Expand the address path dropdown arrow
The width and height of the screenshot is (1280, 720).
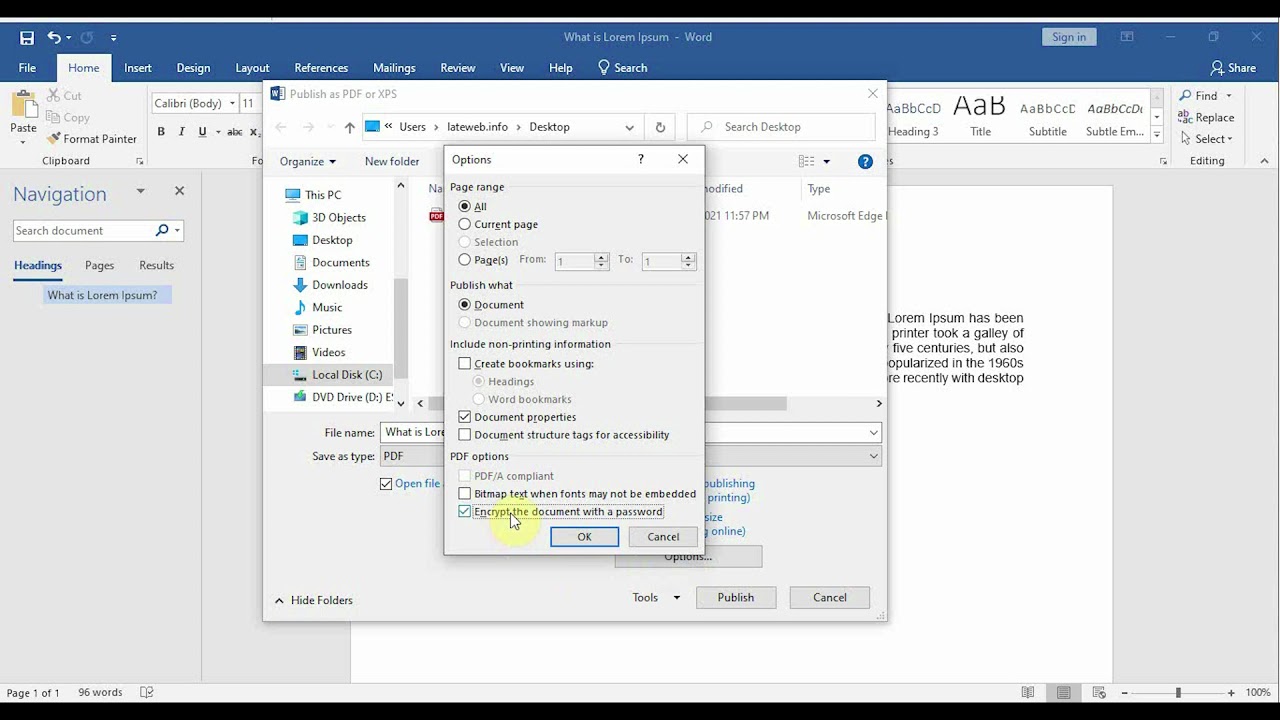(629, 127)
